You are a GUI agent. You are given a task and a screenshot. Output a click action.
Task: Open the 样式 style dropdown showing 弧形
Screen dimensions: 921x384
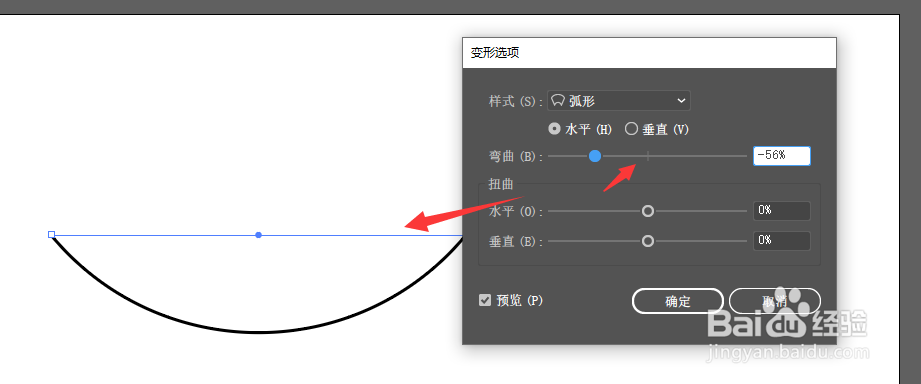coord(619,101)
